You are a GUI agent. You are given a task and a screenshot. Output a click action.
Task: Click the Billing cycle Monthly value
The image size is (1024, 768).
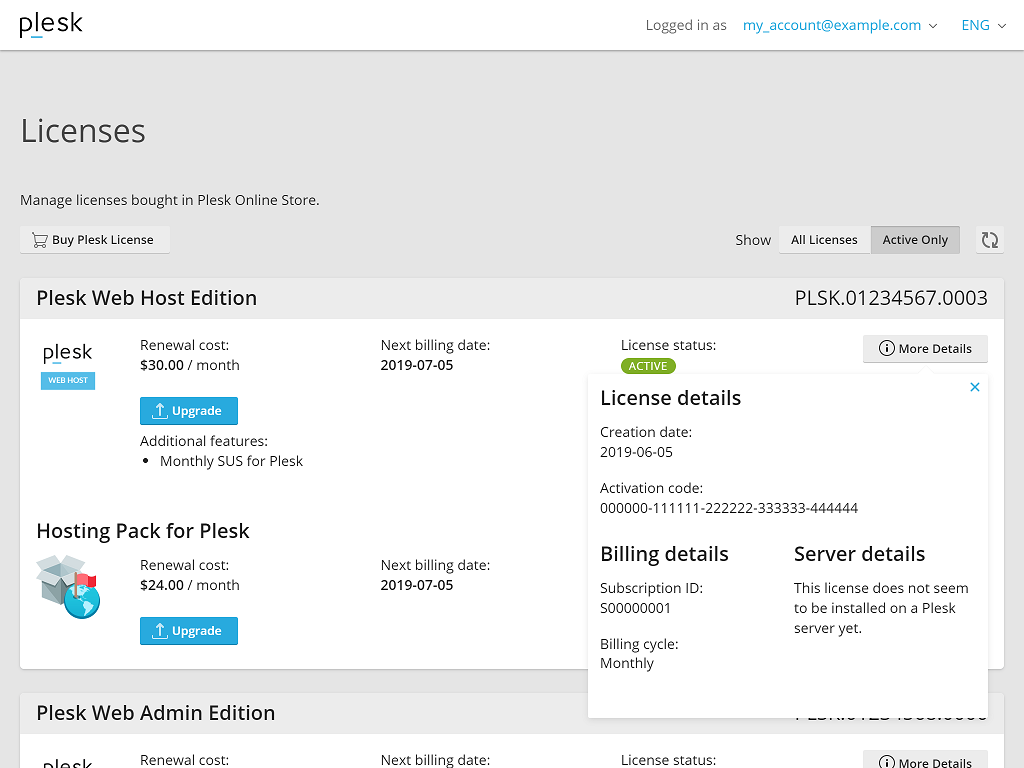pos(627,664)
